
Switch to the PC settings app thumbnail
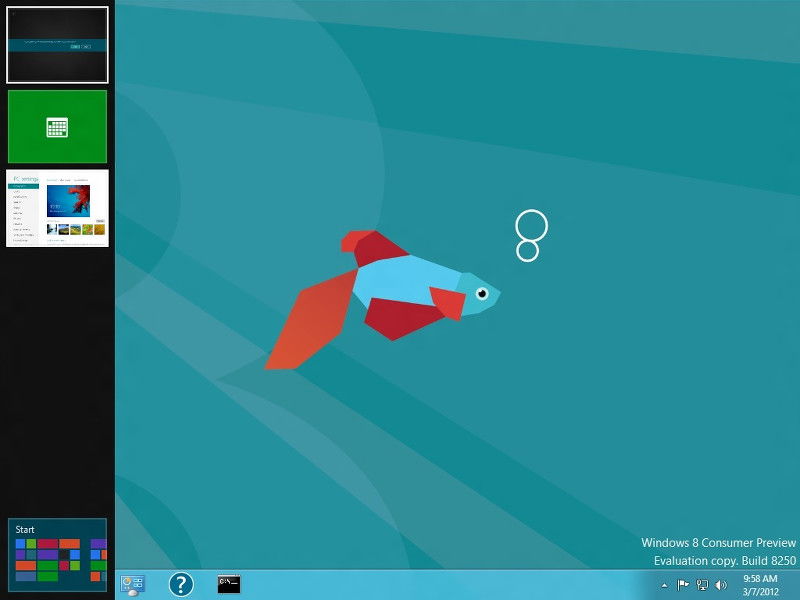(57, 208)
